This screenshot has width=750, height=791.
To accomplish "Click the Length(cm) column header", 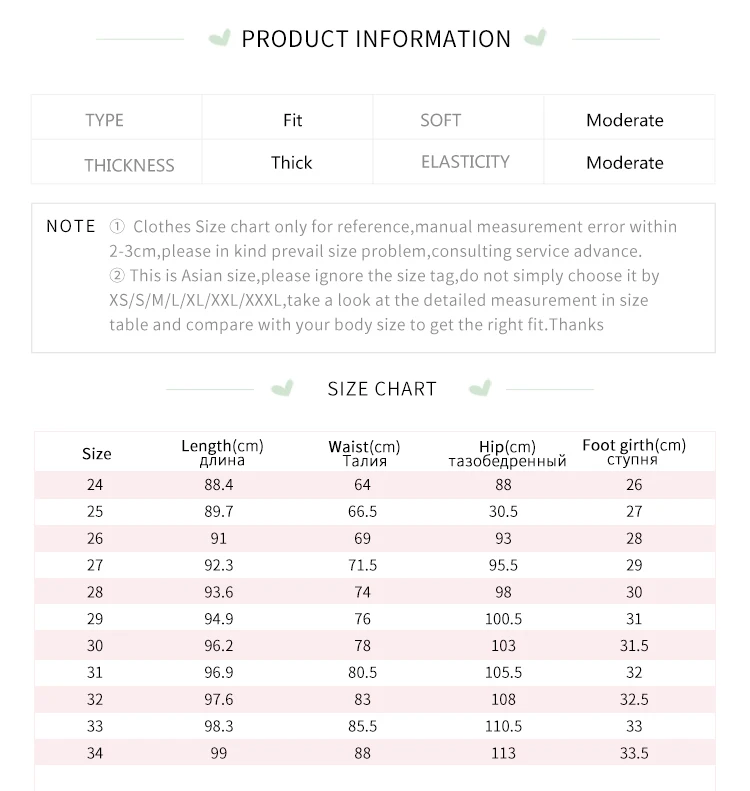I will [x=222, y=453].
